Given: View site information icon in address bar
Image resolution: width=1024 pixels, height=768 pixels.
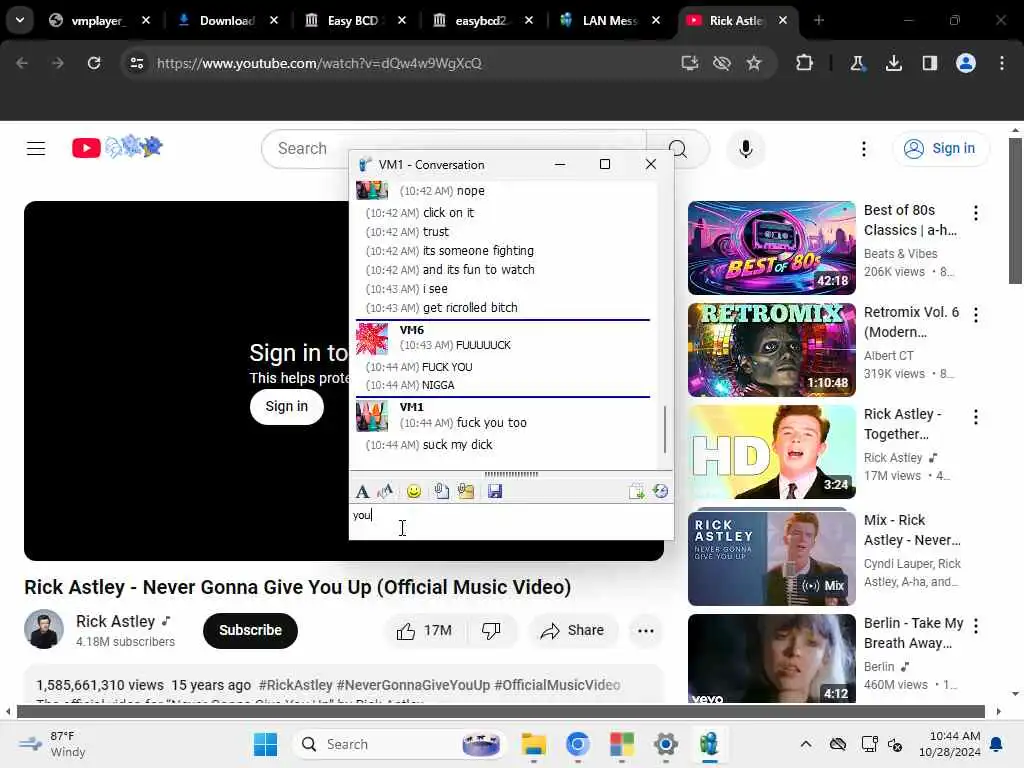Looking at the screenshot, I should [x=137, y=63].
